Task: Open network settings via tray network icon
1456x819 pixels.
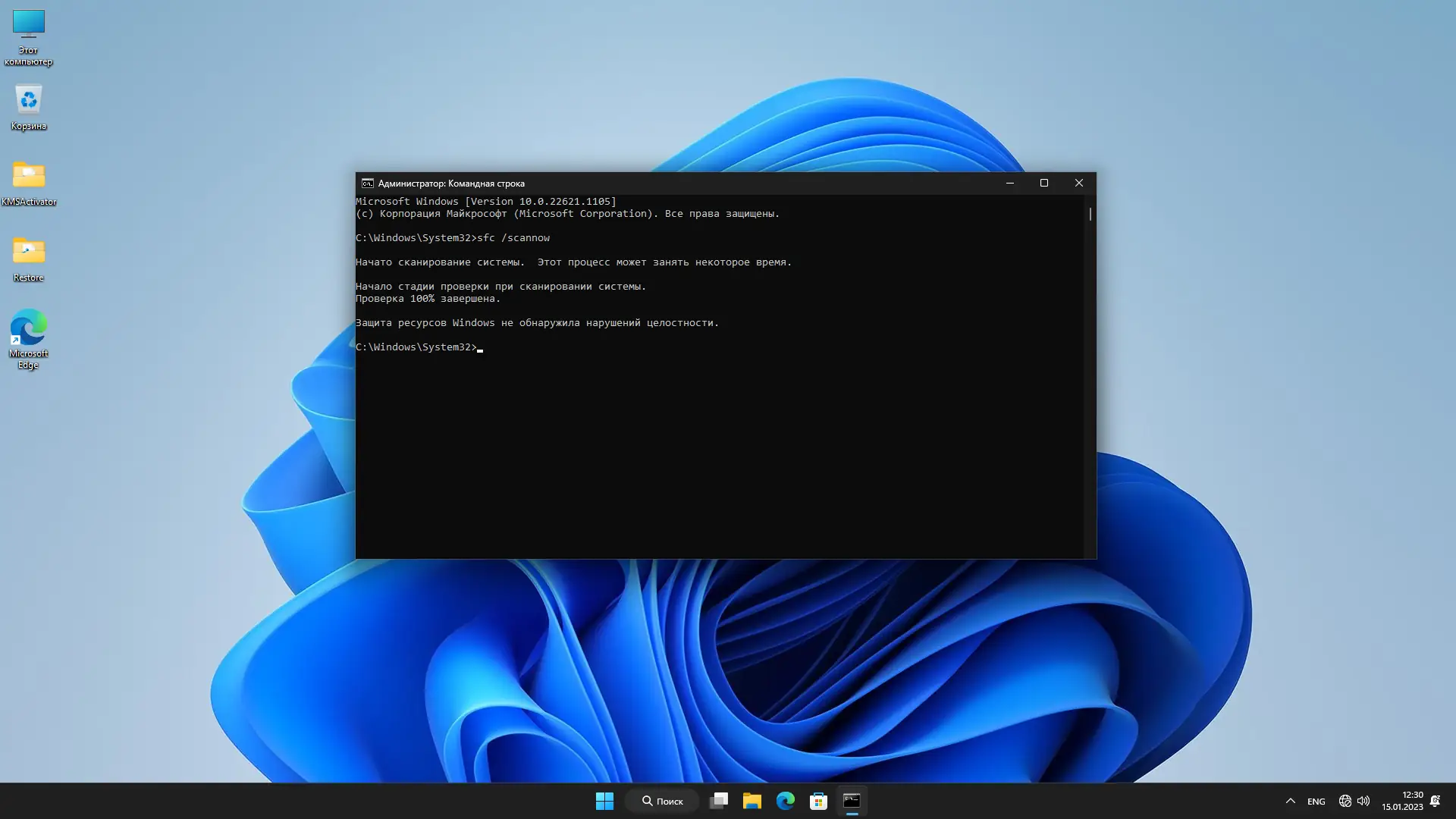Action: [x=1345, y=801]
